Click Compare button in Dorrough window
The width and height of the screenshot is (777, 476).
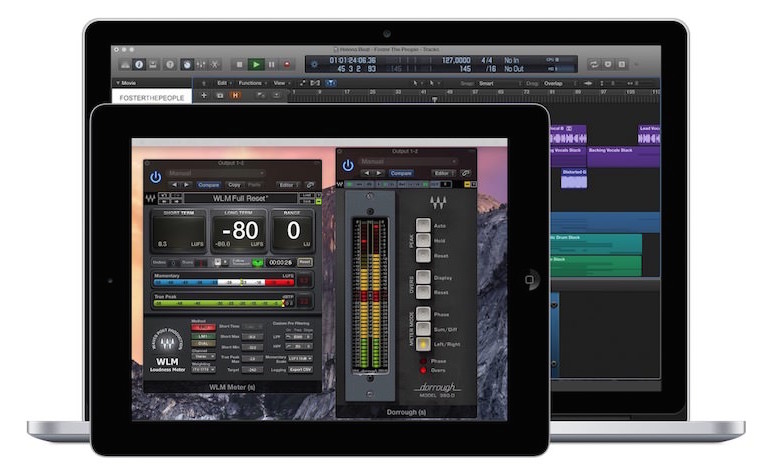pyautogui.click(x=401, y=173)
